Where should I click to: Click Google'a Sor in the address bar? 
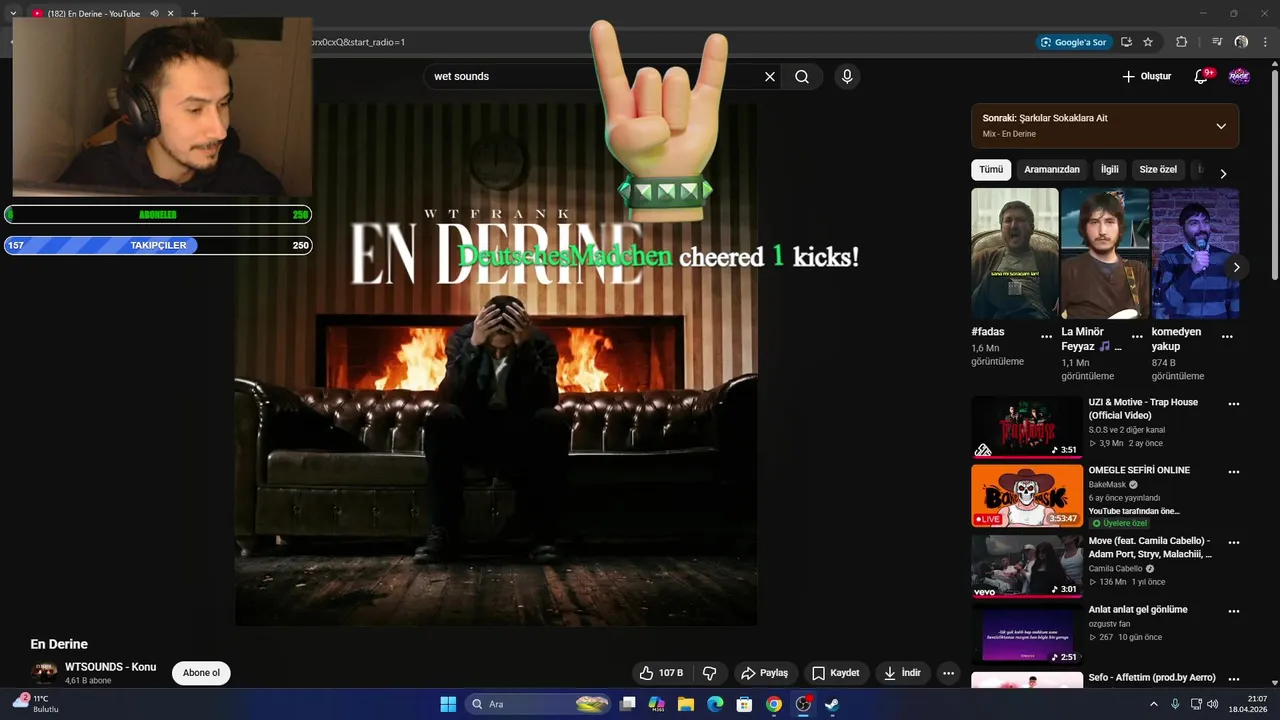[1073, 42]
